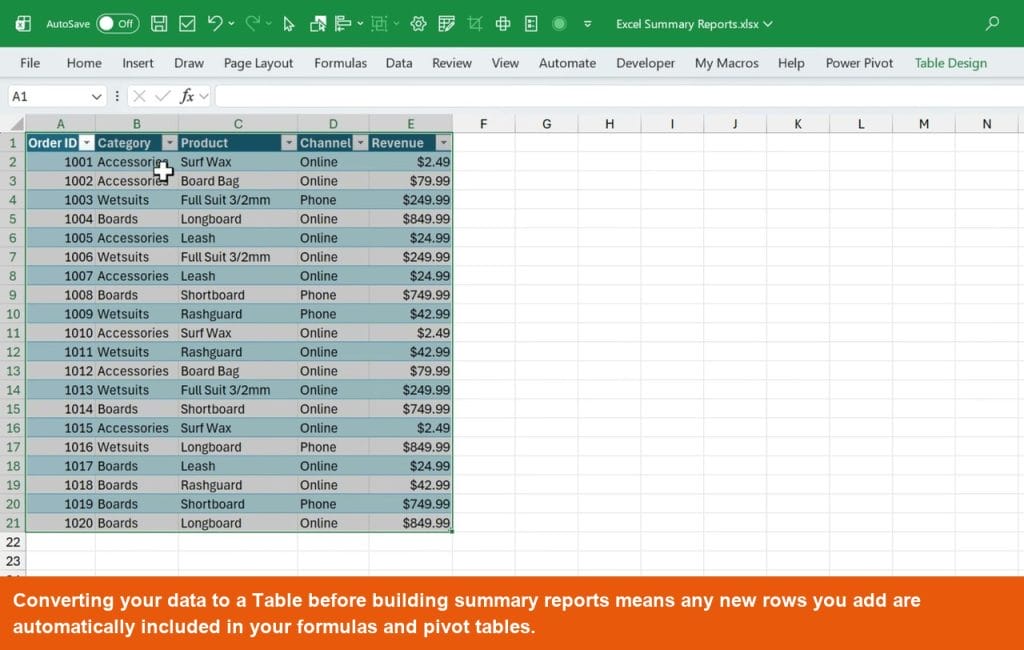Click the Select All corner triangle
Image resolution: width=1024 pixels, height=650 pixels.
pos(14,123)
